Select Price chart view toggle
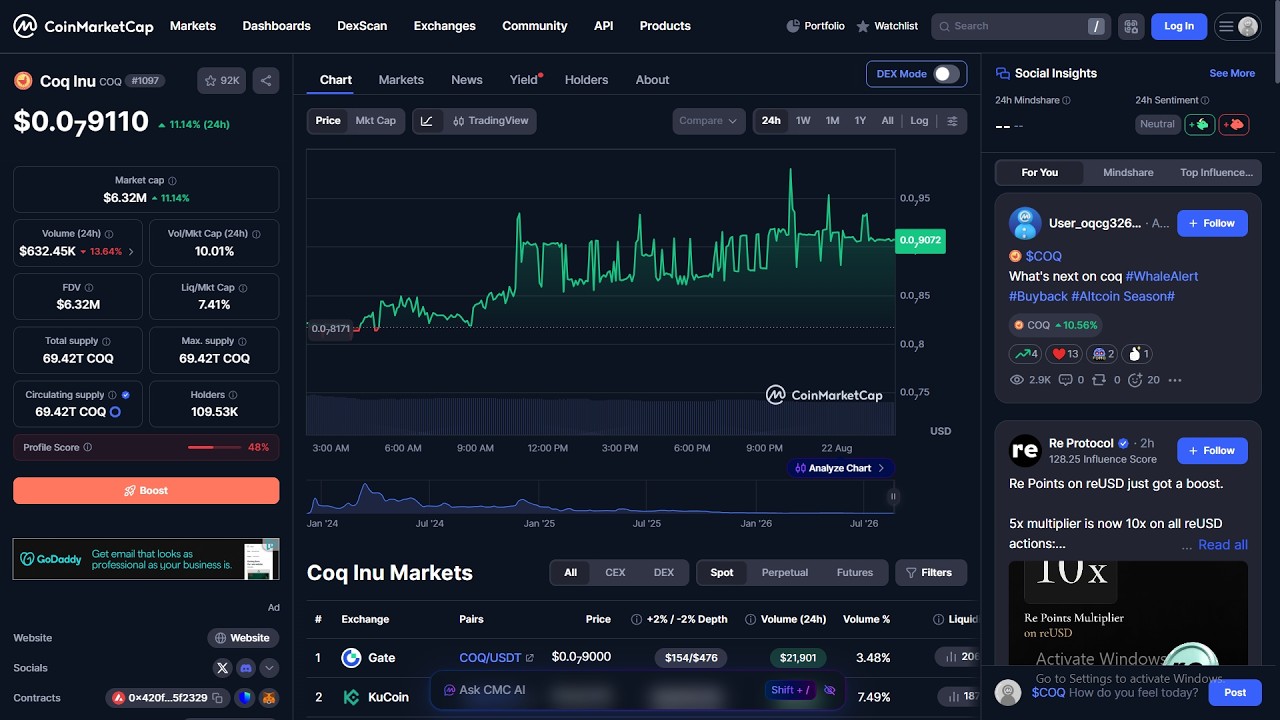 point(328,121)
